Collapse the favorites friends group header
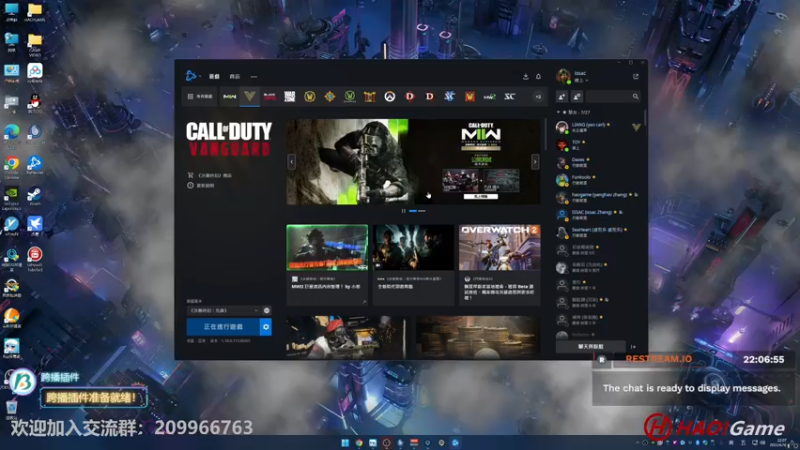The width and height of the screenshot is (800, 450). (x=574, y=112)
